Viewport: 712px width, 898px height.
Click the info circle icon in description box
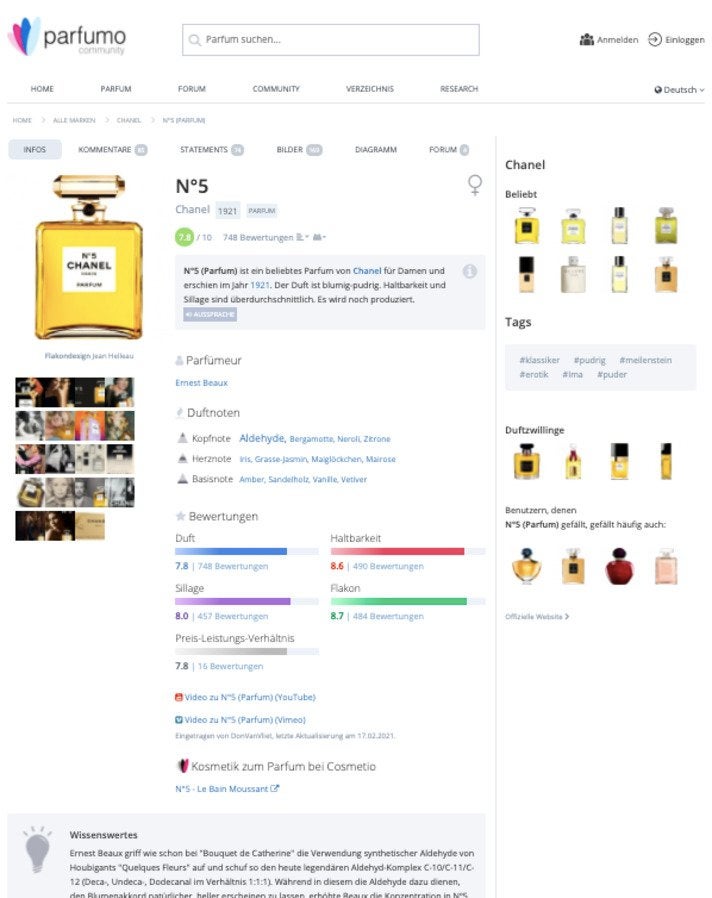pos(470,271)
